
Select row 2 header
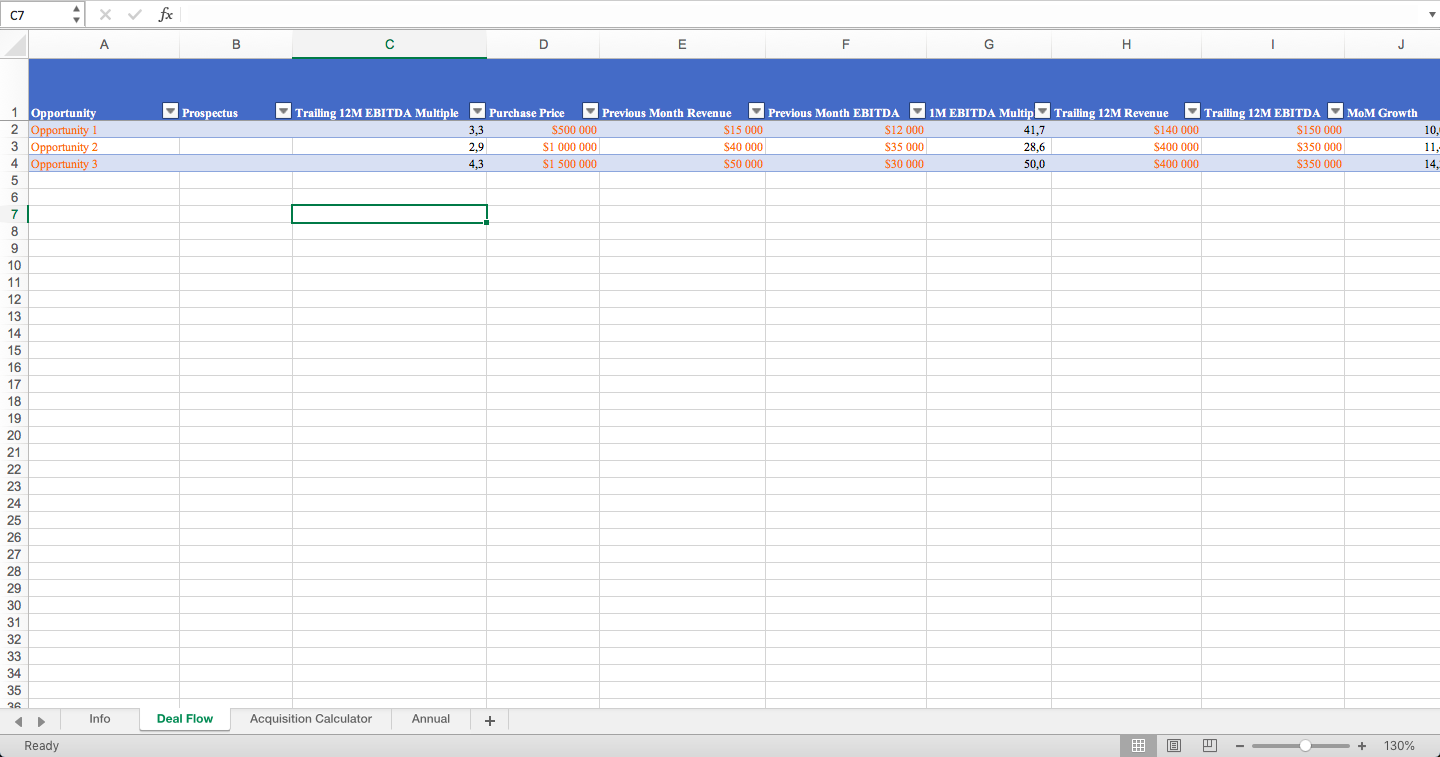(x=14, y=130)
